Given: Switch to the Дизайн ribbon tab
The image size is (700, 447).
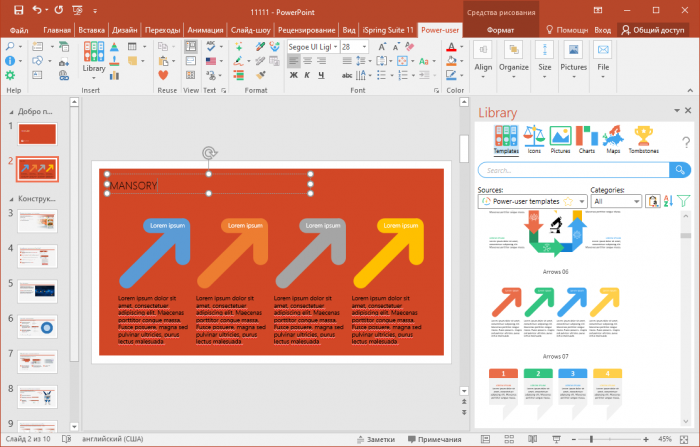Looking at the screenshot, I should click(x=125, y=30).
